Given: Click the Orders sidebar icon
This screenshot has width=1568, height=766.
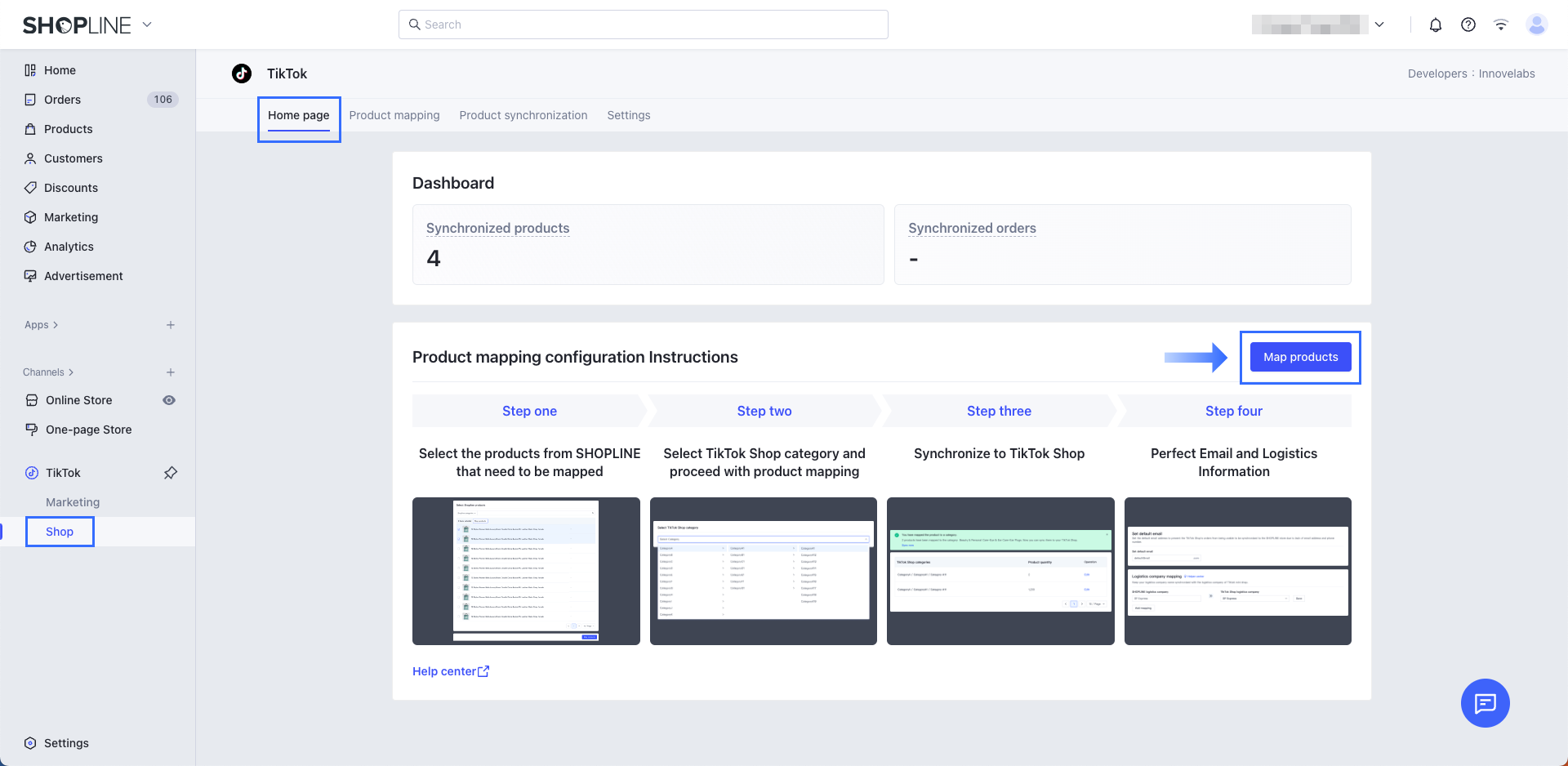Looking at the screenshot, I should [30, 100].
